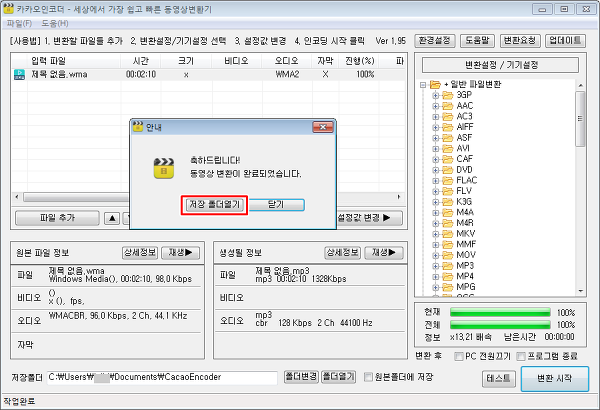600x410 pixels.
Task: Click the 변환요청 button
Action: click(520, 41)
